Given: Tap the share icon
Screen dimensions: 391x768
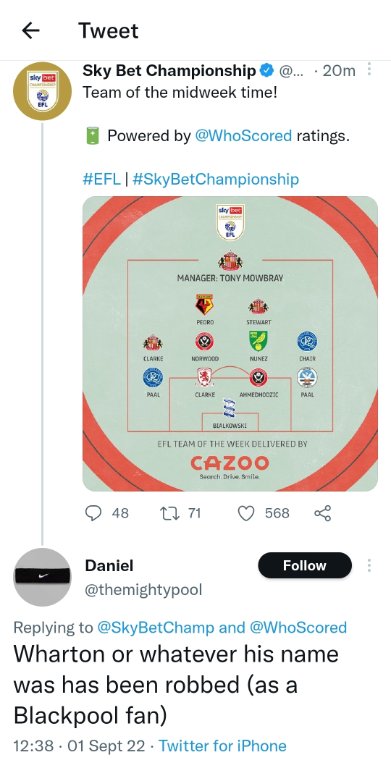Looking at the screenshot, I should pos(323,513).
